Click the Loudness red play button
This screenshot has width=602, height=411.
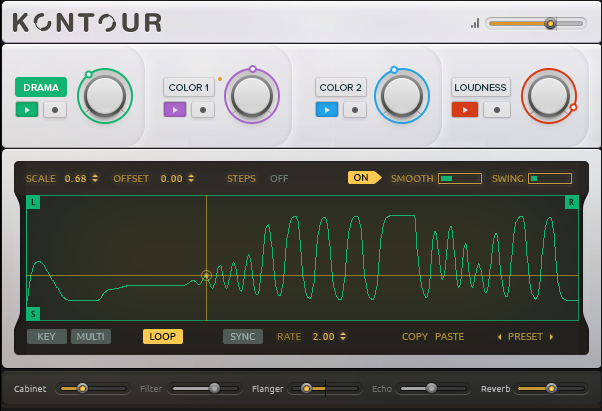pyautogui.click(x=465, y=110)
